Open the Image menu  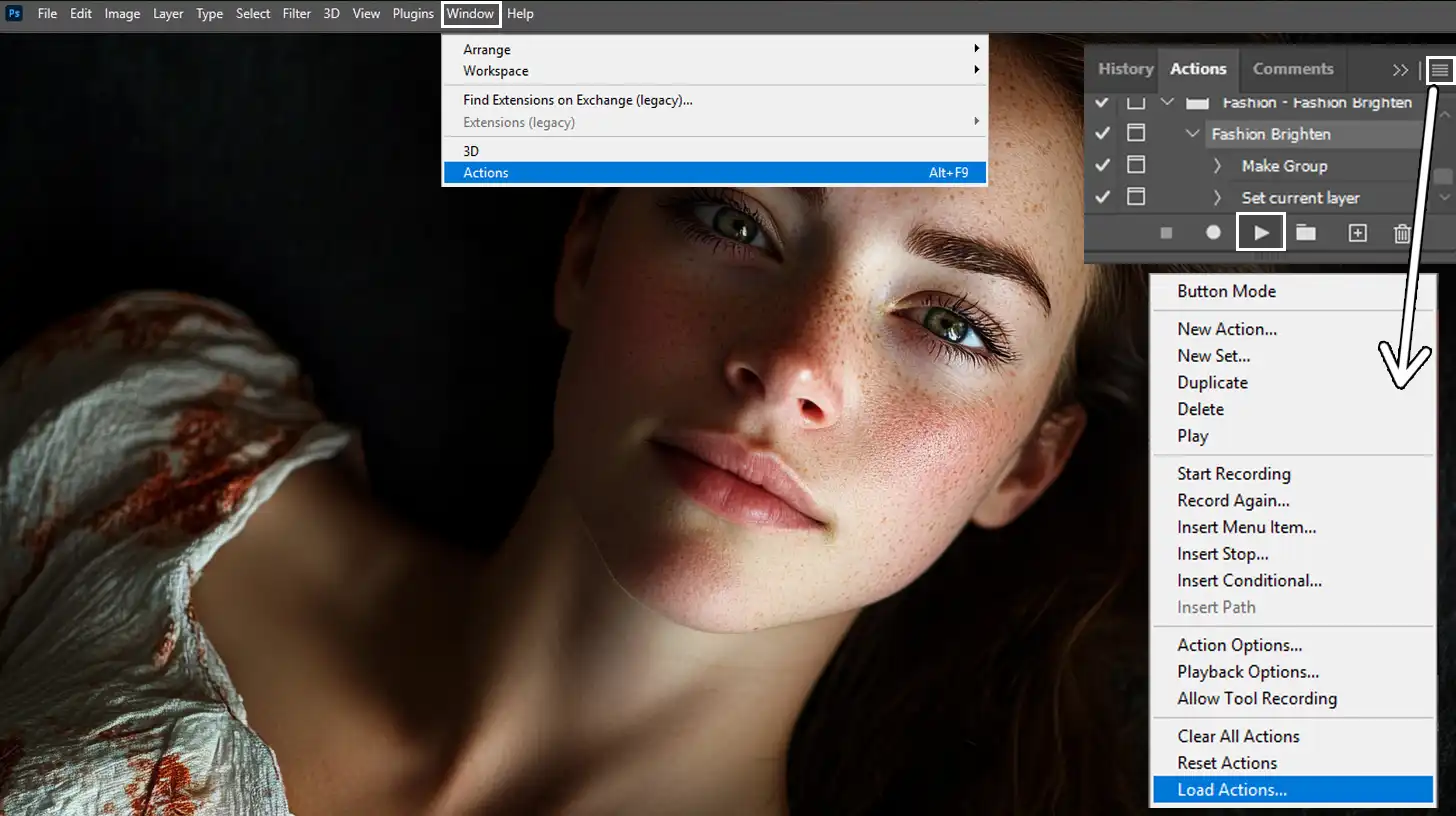(x=122, y=14)
